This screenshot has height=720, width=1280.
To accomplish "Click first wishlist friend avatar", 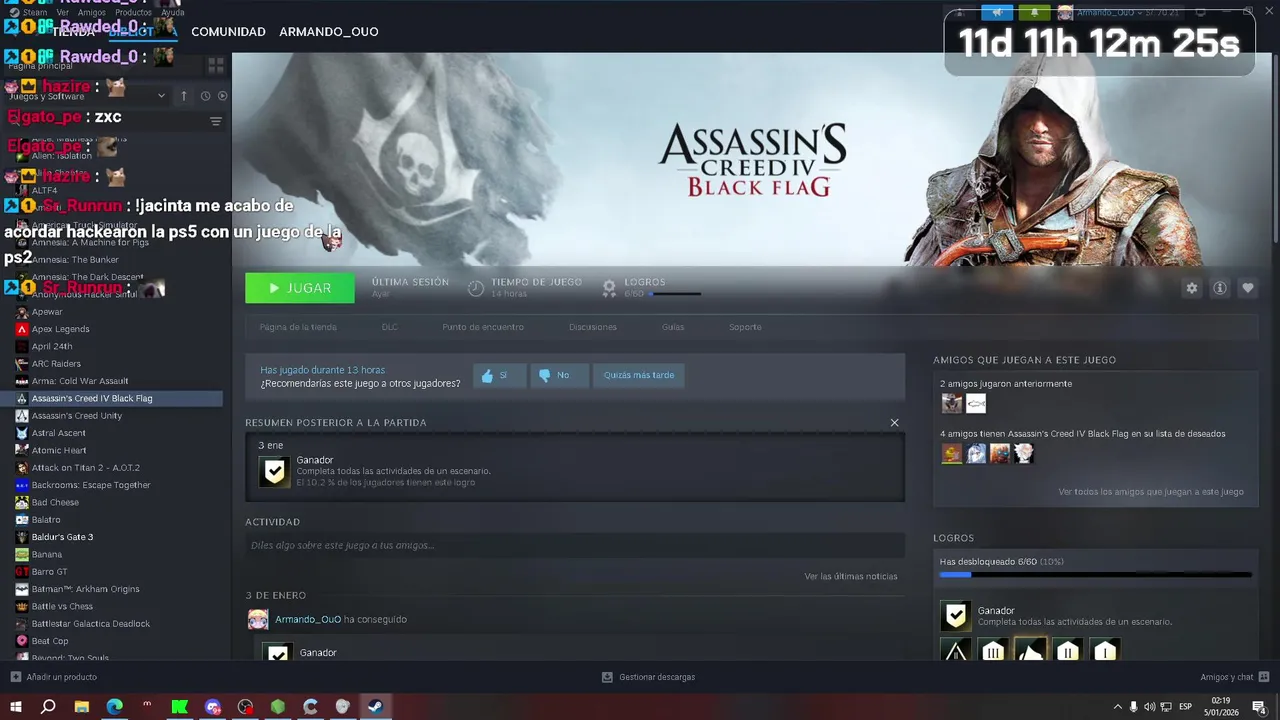I will [x=952, y=454].
